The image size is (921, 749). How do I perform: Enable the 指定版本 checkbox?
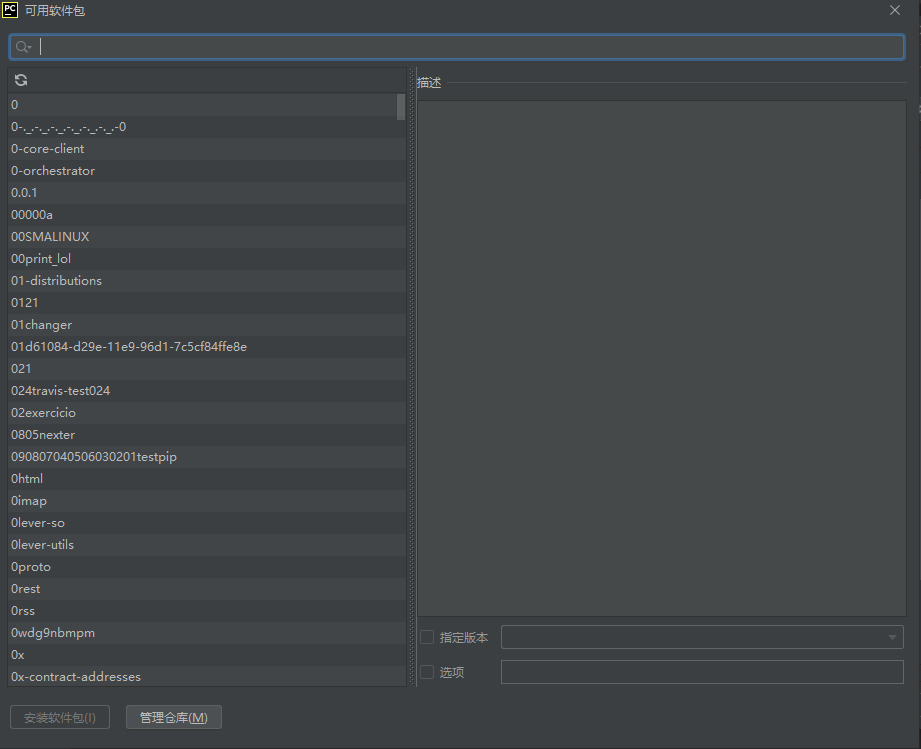coord(427,637)
